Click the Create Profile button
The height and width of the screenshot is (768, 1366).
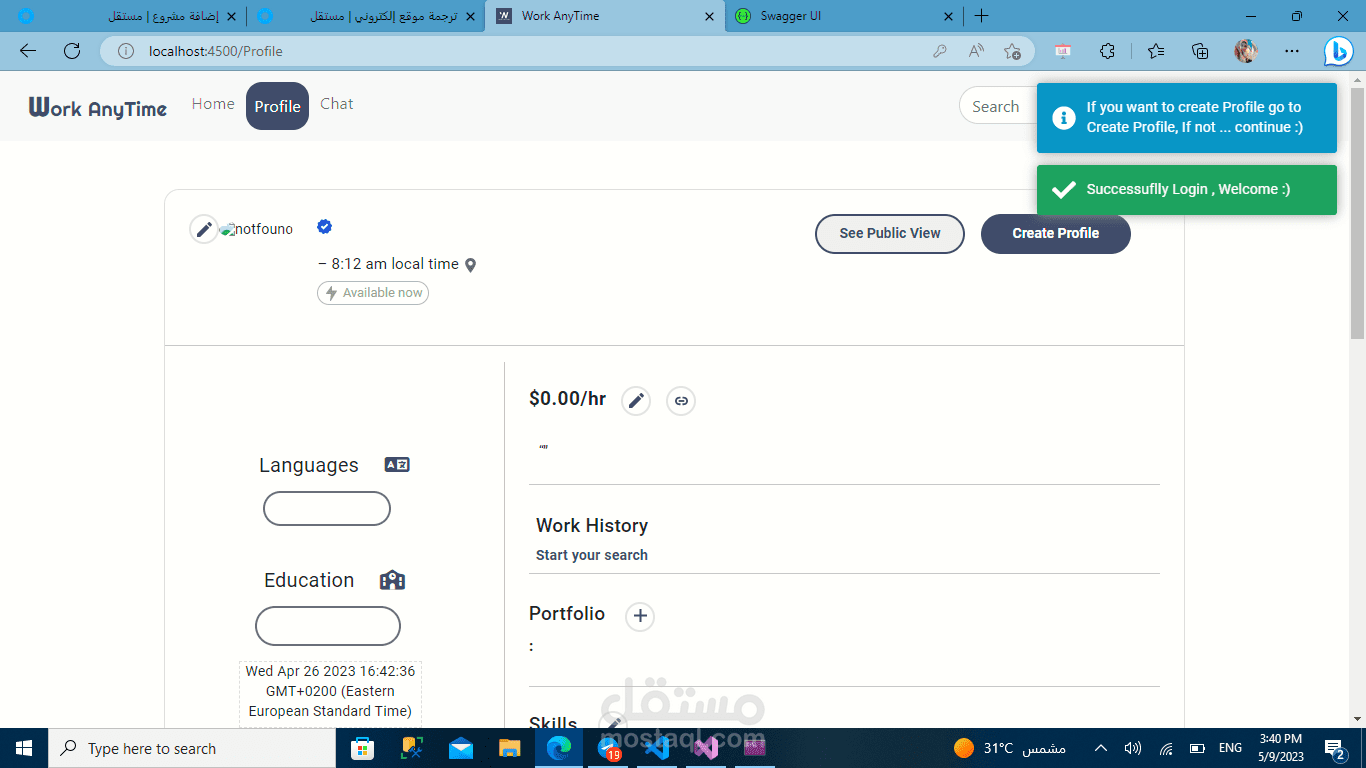tap(1056, 234)
